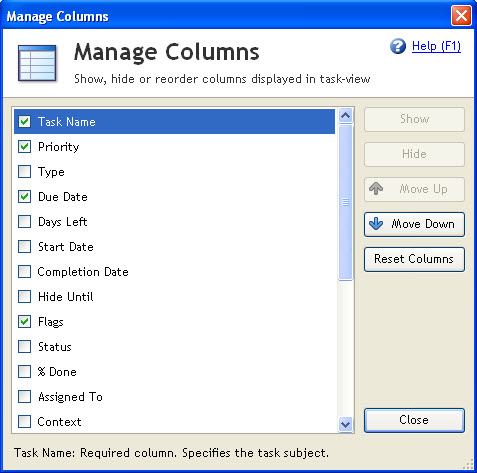Viewport: 477px width, 473px height.
Task: Uncheck the Due Date checkbox
Action: point(24,197)
